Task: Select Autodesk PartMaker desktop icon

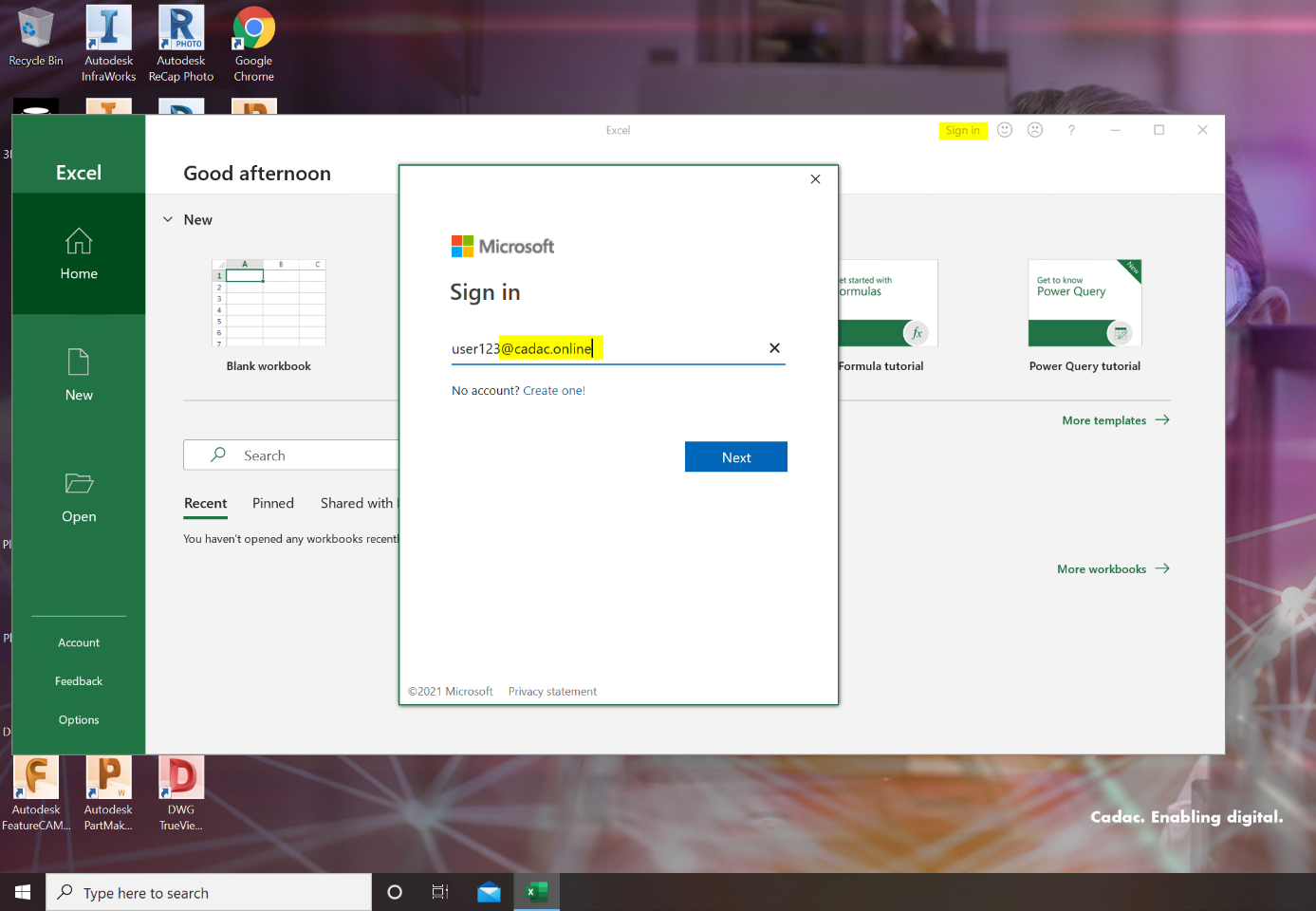Action: [108, 793]
